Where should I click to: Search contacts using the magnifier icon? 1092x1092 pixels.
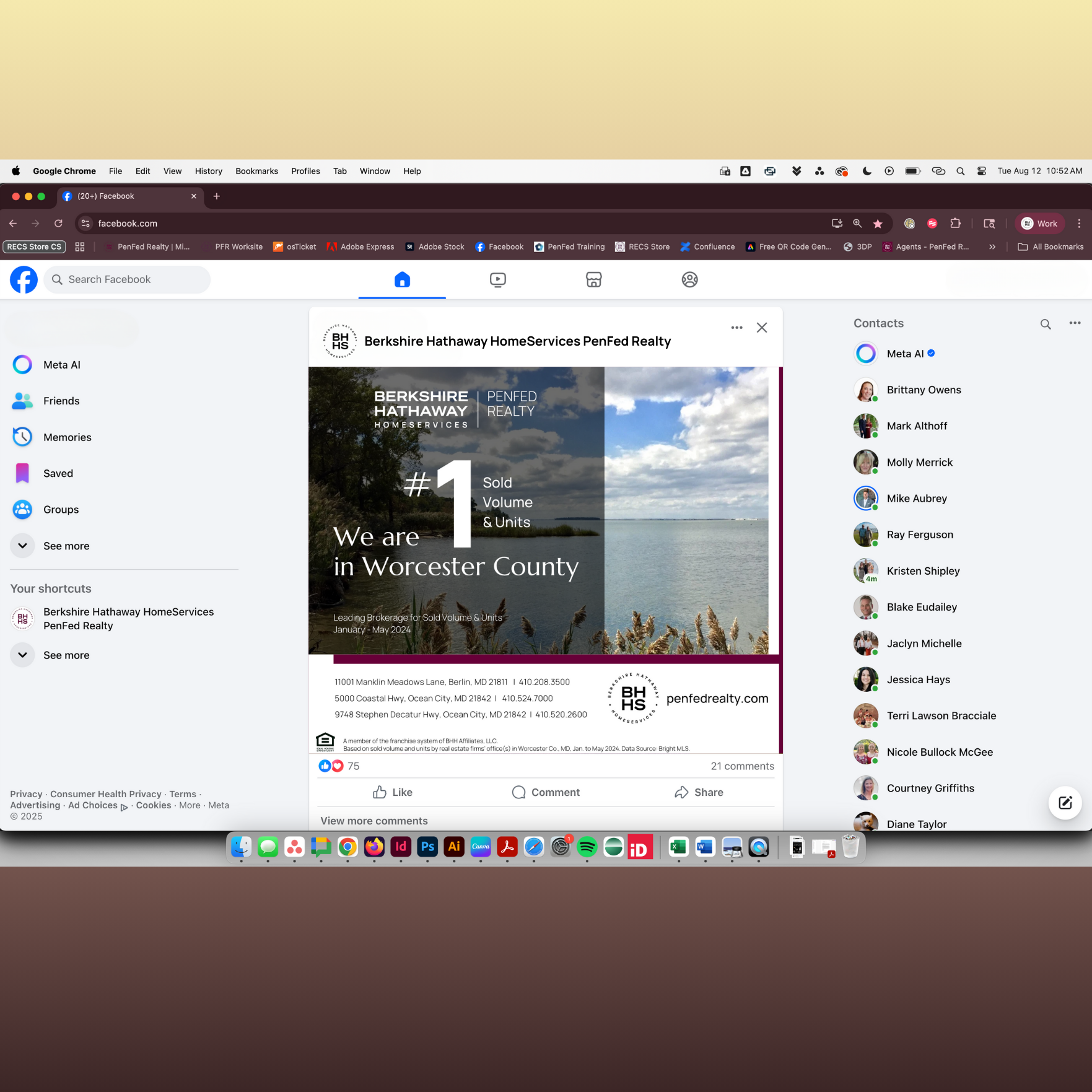tap(1045, 324)
